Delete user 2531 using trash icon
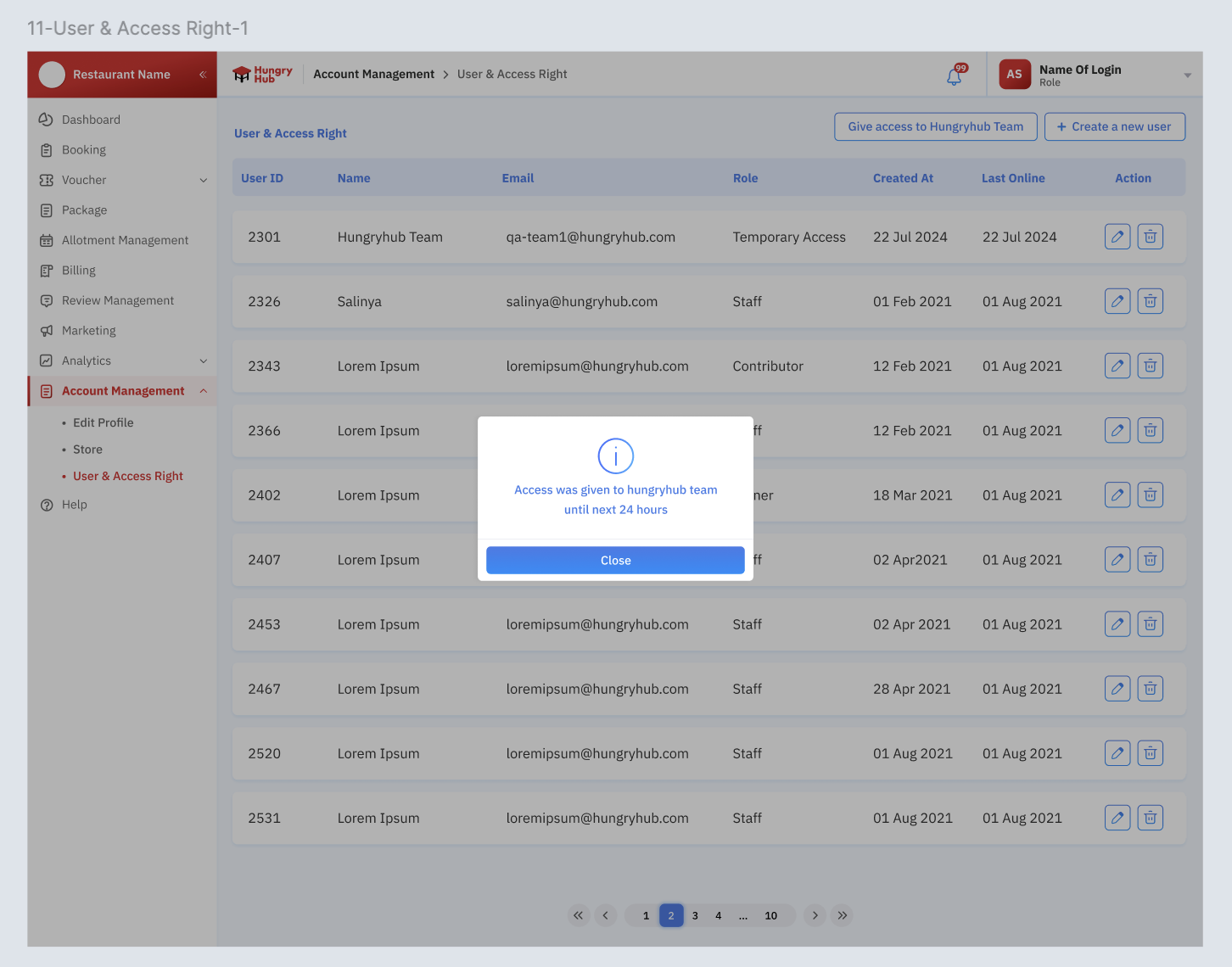 [x=1150, y=818]
